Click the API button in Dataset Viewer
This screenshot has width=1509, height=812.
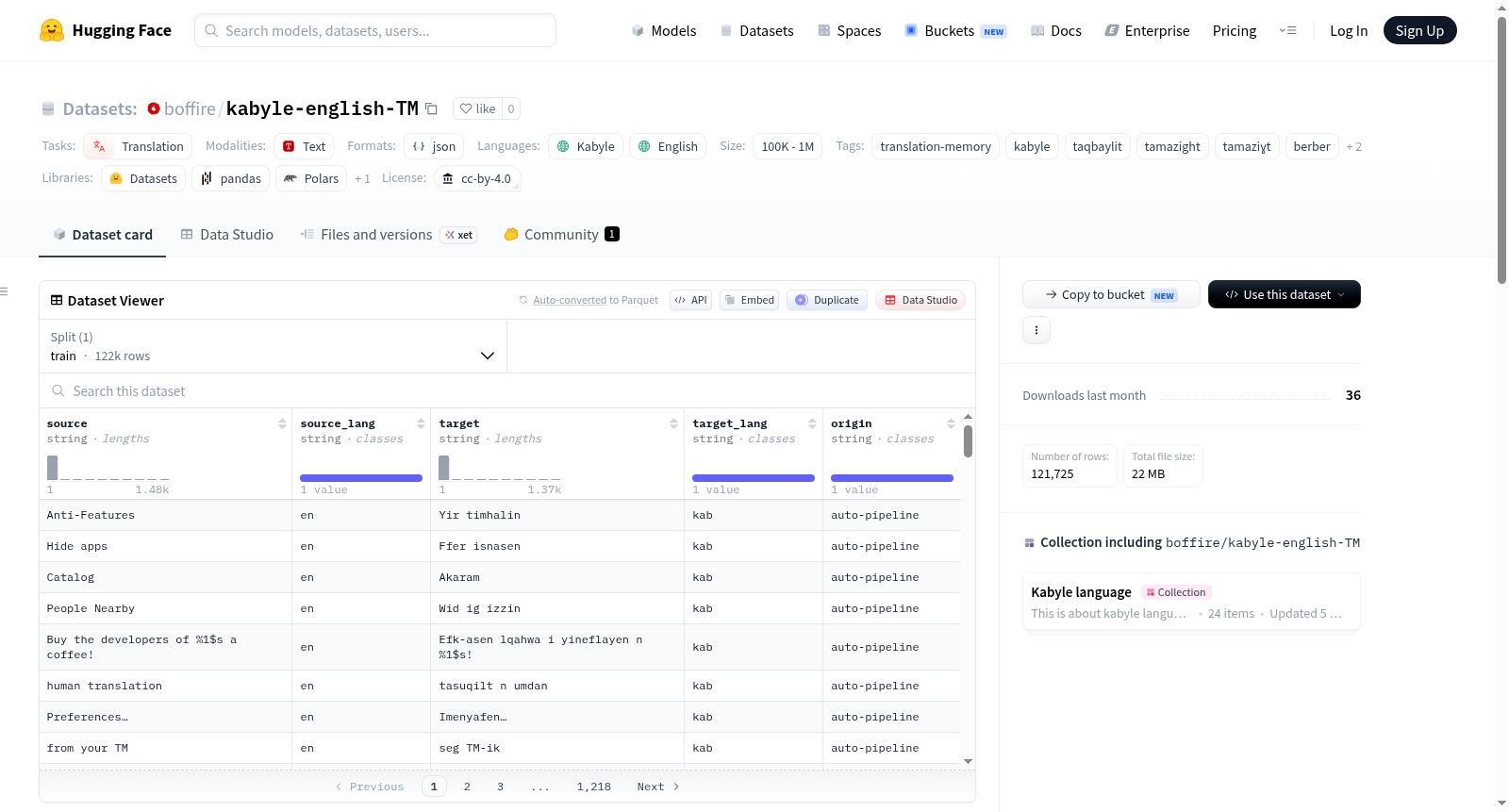pyautogui.click(x=690, y=300)
